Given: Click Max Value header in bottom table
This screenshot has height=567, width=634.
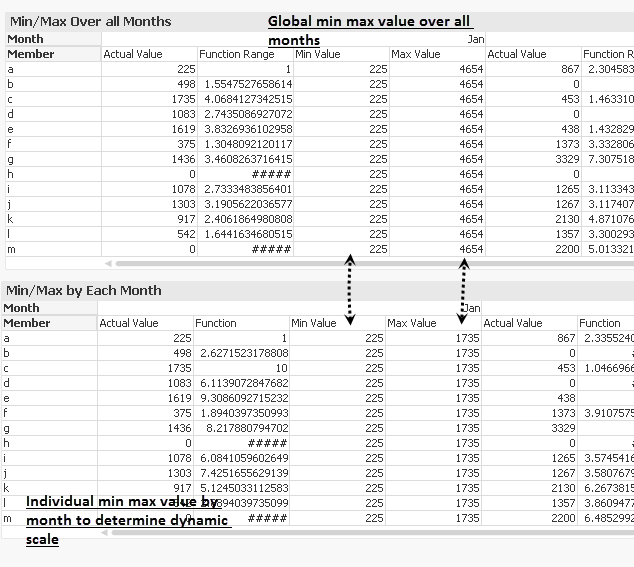Looking at the screenshot, I should [x=412, y=323].
